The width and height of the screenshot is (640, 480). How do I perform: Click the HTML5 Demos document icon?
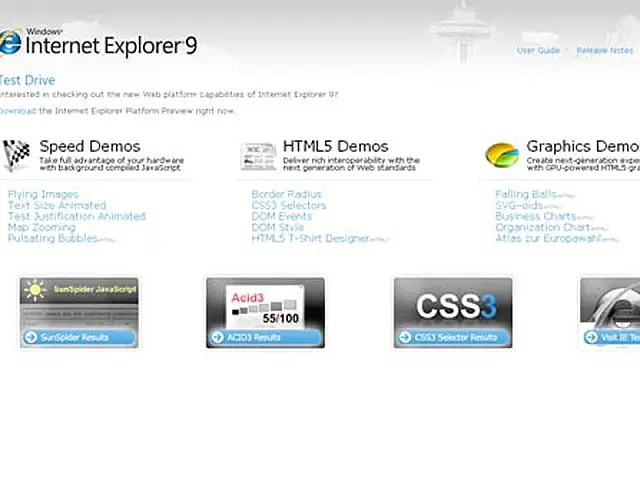tap(258, 156)
